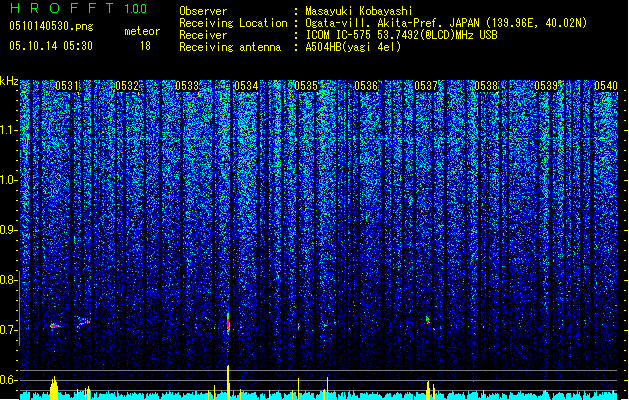
Task: Click the 0534 time marker
Action: pyautogui.click(x=246, y=86)
